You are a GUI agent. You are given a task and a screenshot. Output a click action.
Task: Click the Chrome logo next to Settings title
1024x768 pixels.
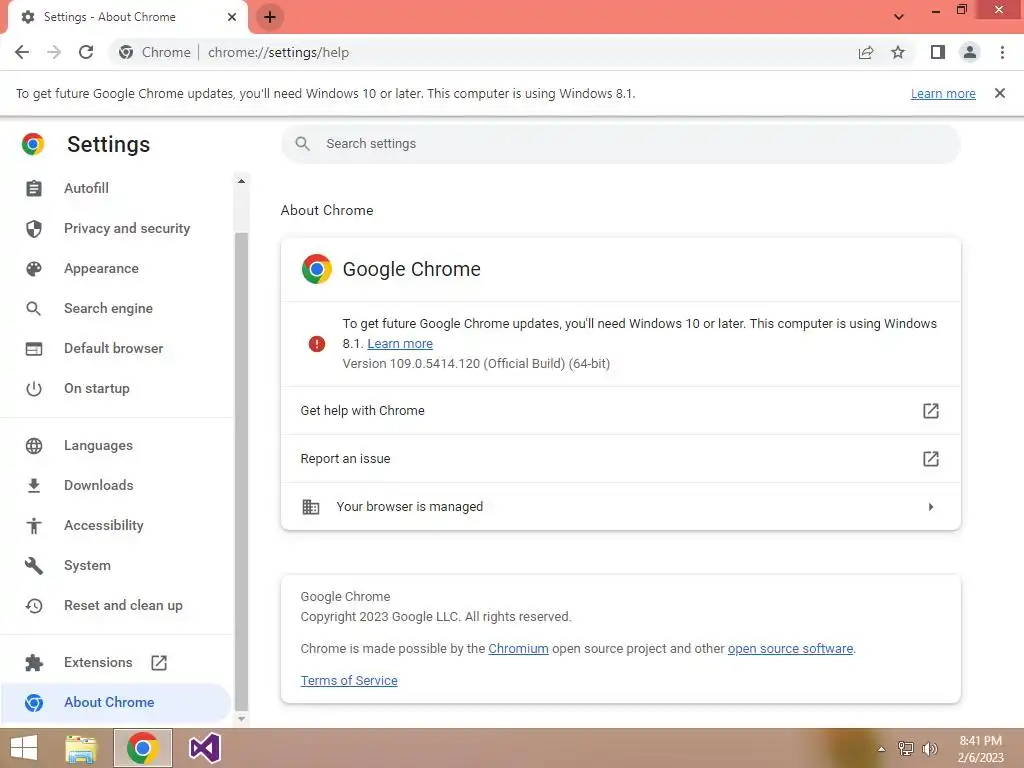[x=33, y=144]
